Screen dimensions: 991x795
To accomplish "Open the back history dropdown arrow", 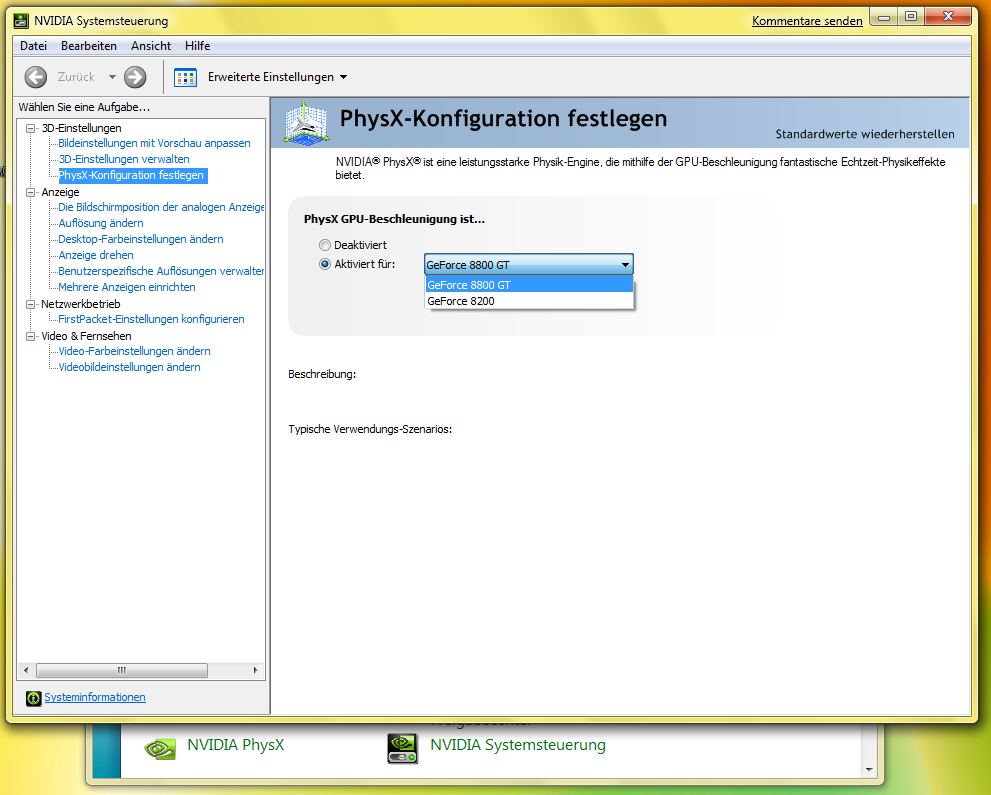I will pos(112,77).
